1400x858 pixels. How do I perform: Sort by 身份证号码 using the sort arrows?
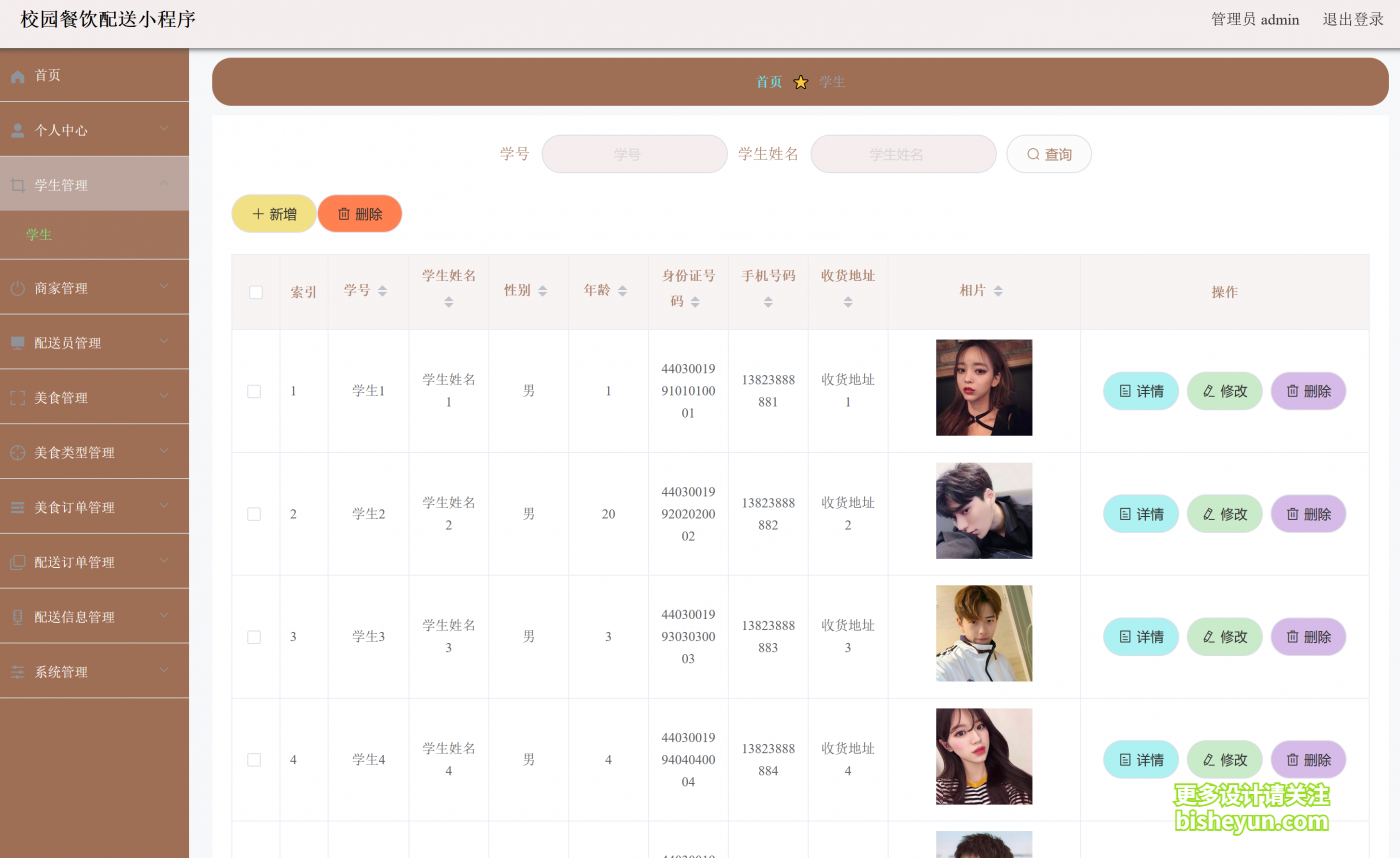[695, 302]
